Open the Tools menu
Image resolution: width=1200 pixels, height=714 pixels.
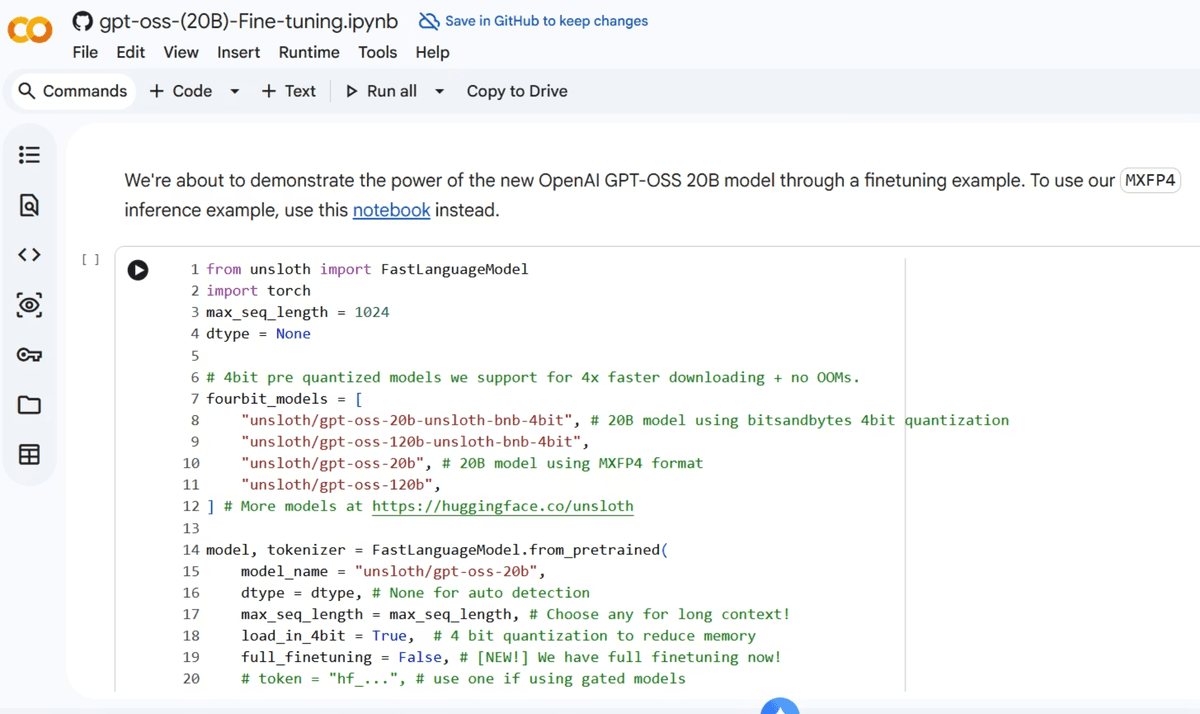(x=377, y=52)
